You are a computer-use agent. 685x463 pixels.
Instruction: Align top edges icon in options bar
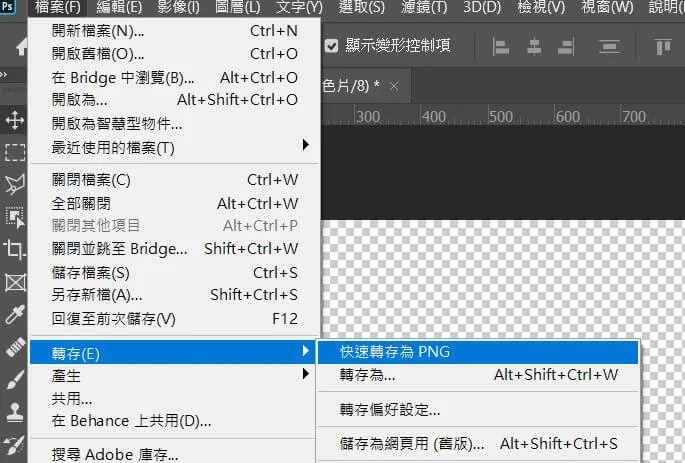point(663,46)
